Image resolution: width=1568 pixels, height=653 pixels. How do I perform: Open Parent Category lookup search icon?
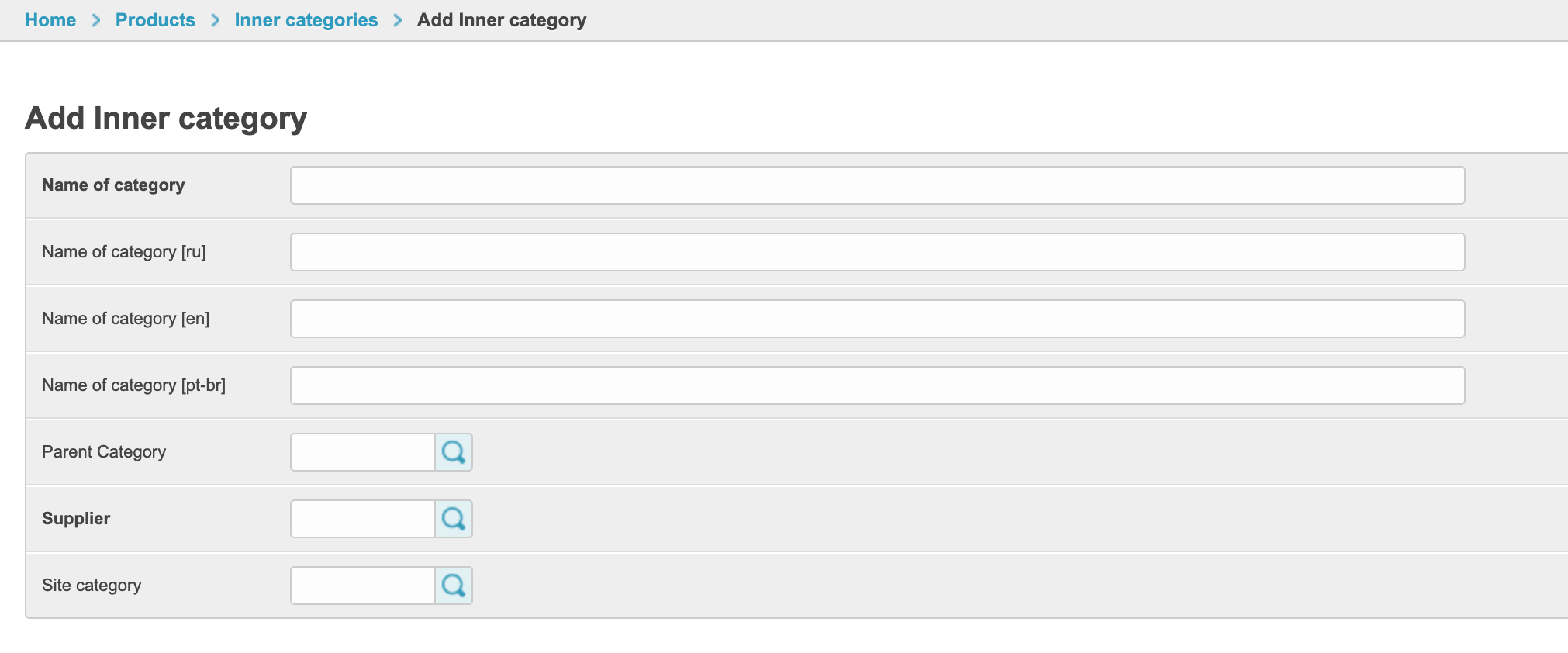[454, 452]
